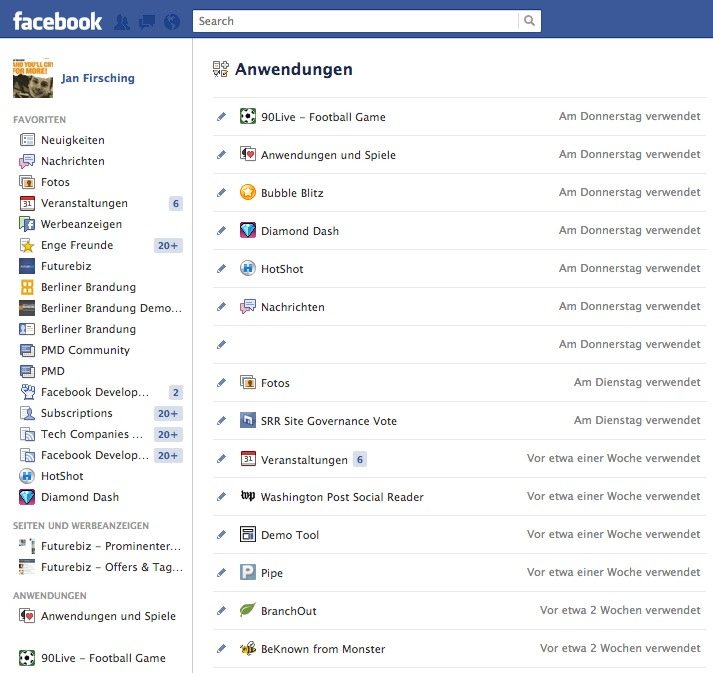
Task: Open BeKnown from Monster link
Action: (323, 649)
